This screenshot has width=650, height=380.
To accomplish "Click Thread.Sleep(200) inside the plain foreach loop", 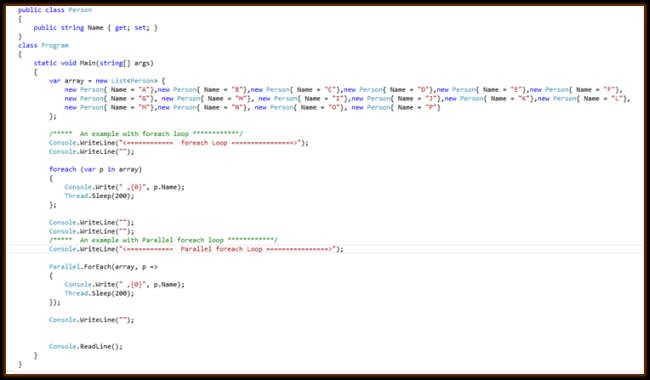I will click(99, 196).
